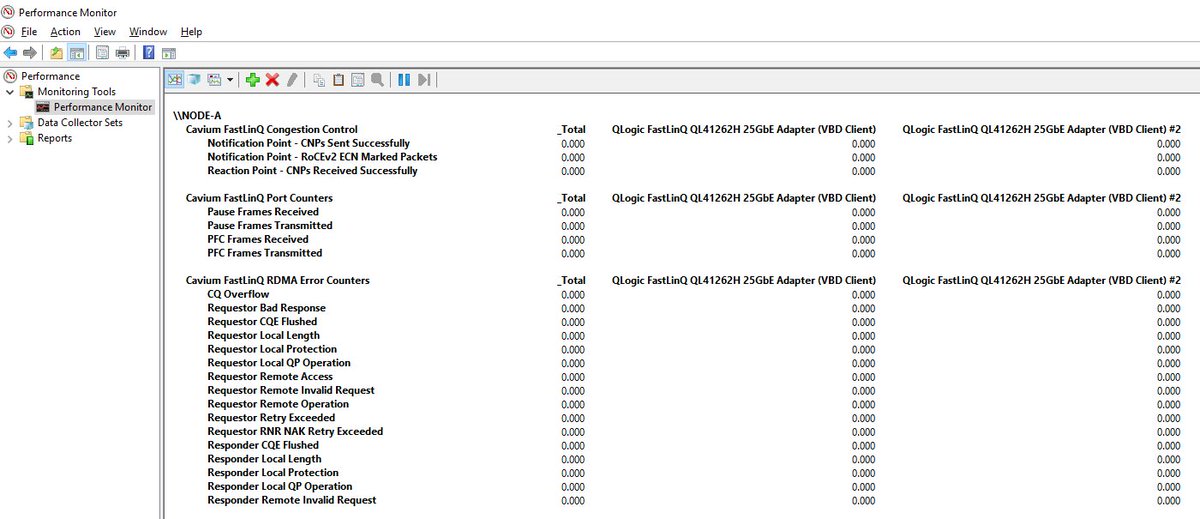Viewport: 1200px width, 519px height.
Task: Select Responder CQE Flushed counter
Action: pos(263,445)
